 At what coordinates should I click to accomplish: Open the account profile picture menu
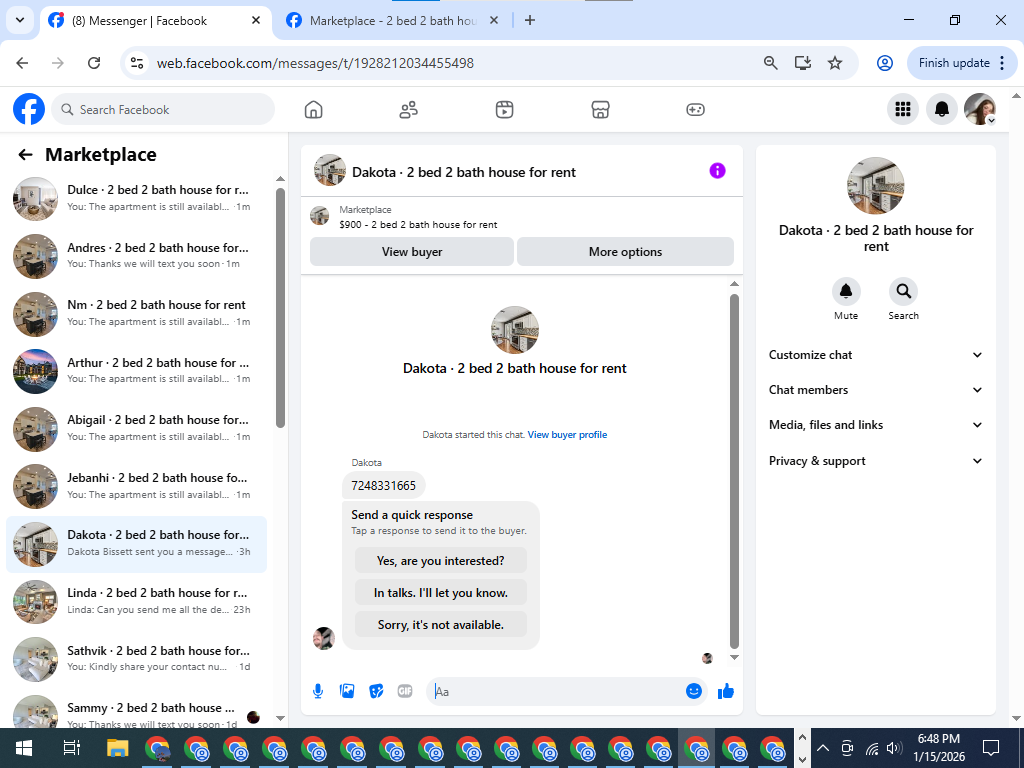pyautogui.click(x=980, y=109)
